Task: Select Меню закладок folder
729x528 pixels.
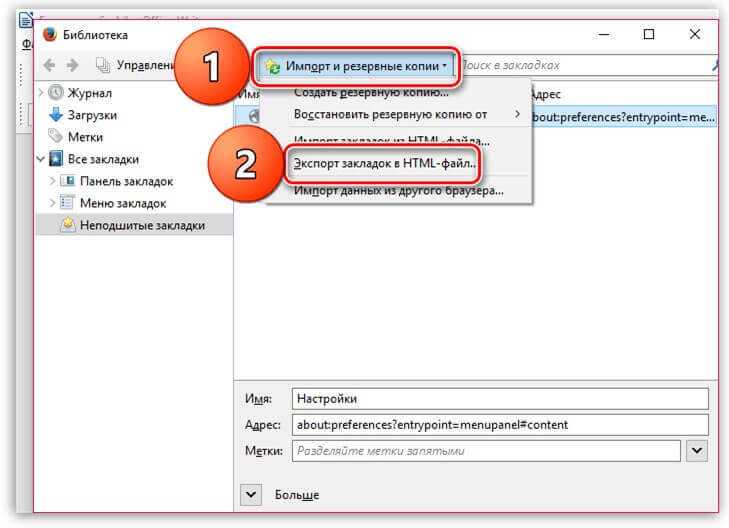Action: click(123, 203)
